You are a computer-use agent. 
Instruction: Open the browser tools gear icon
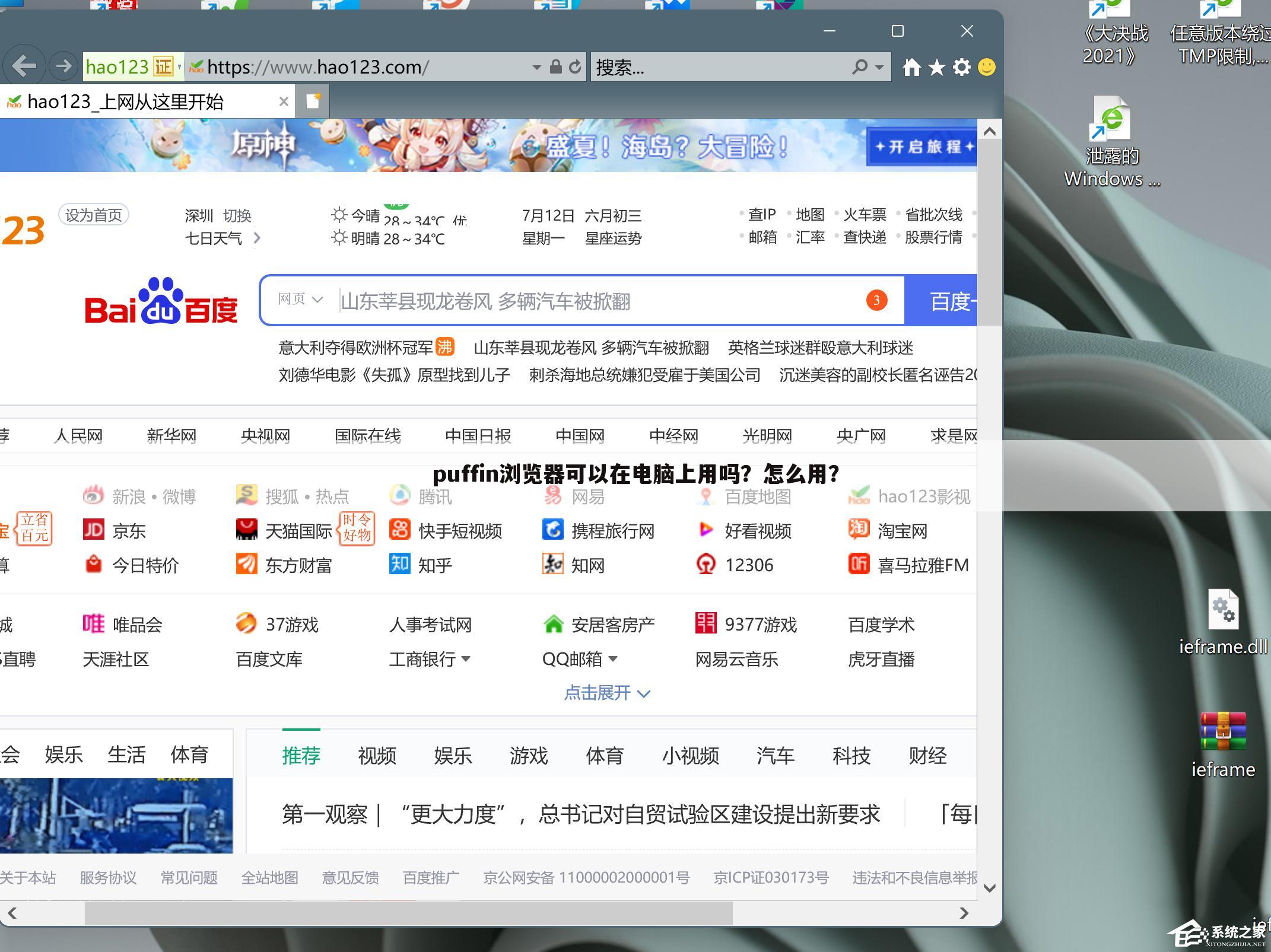point(962,67)
